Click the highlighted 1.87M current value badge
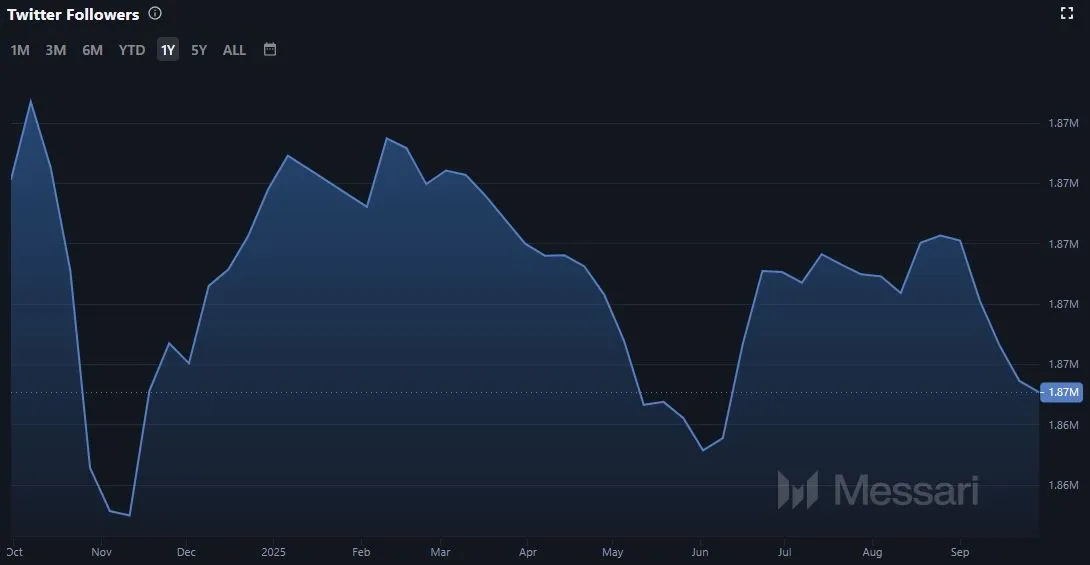 [1062, 392]
